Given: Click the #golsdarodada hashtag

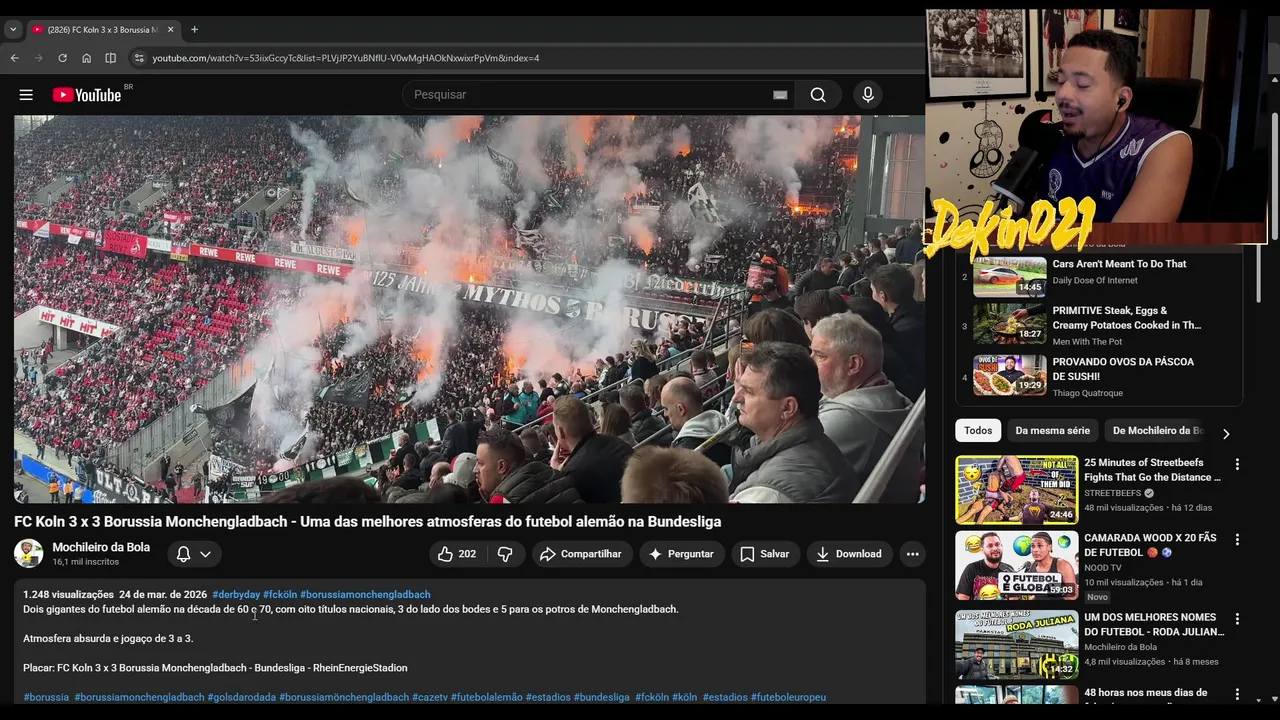Looking at the screenshot, I should [x=241, y=697].
